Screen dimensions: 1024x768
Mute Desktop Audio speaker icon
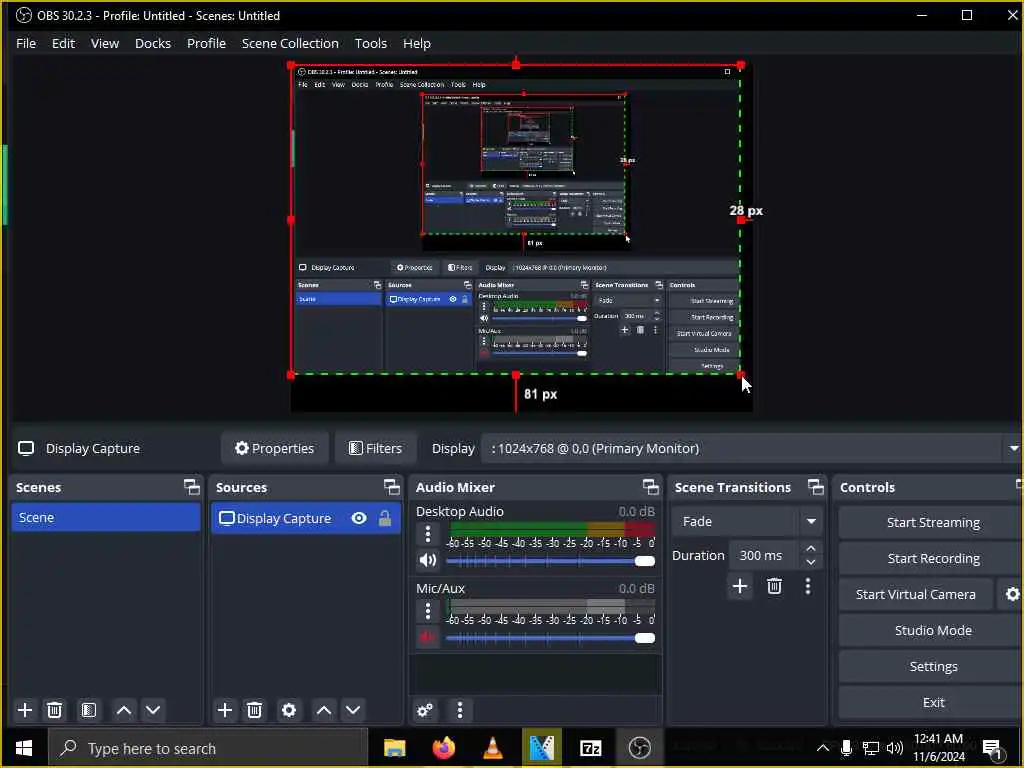428,560
